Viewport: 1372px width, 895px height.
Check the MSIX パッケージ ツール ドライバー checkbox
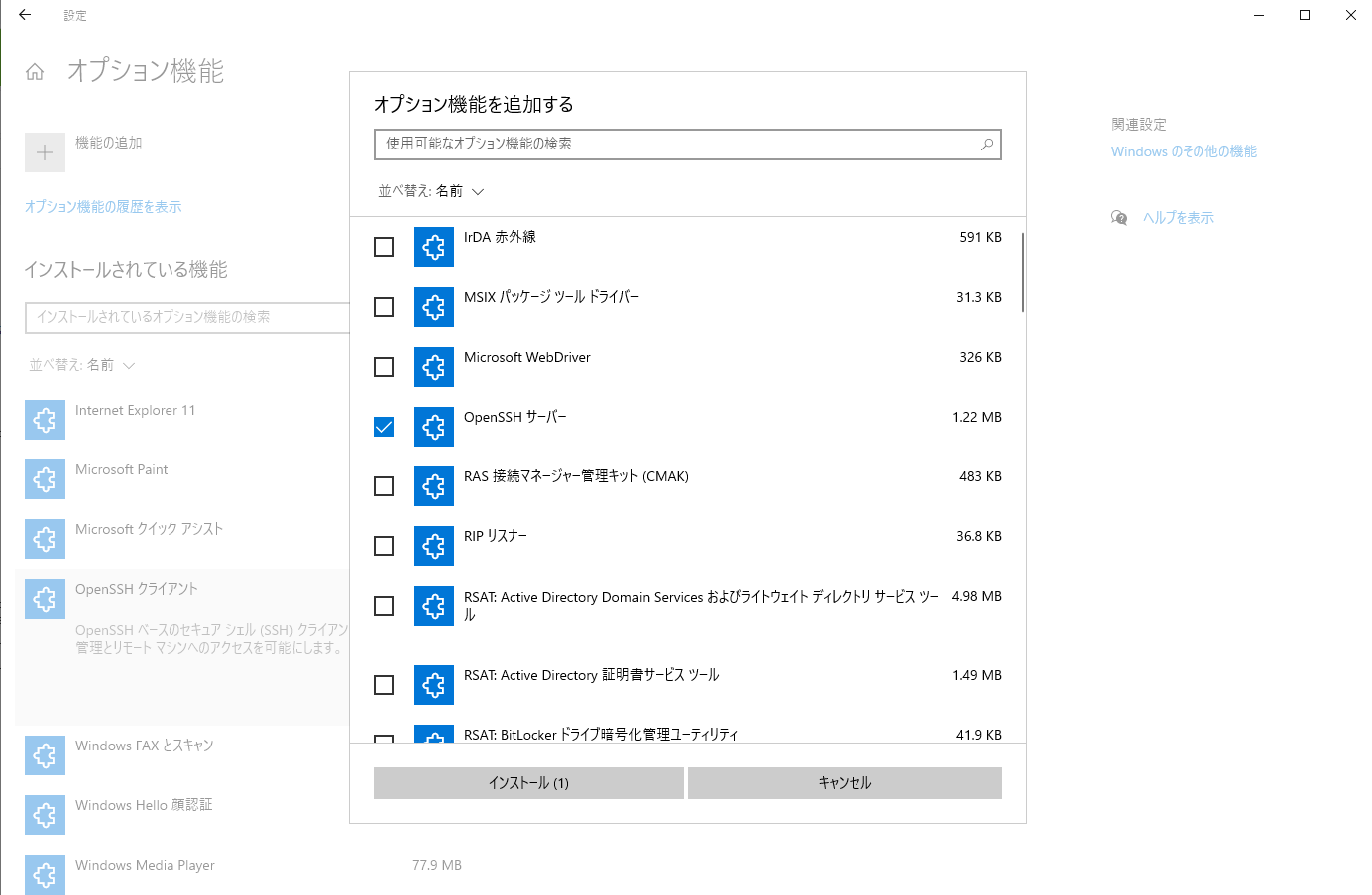384,307
